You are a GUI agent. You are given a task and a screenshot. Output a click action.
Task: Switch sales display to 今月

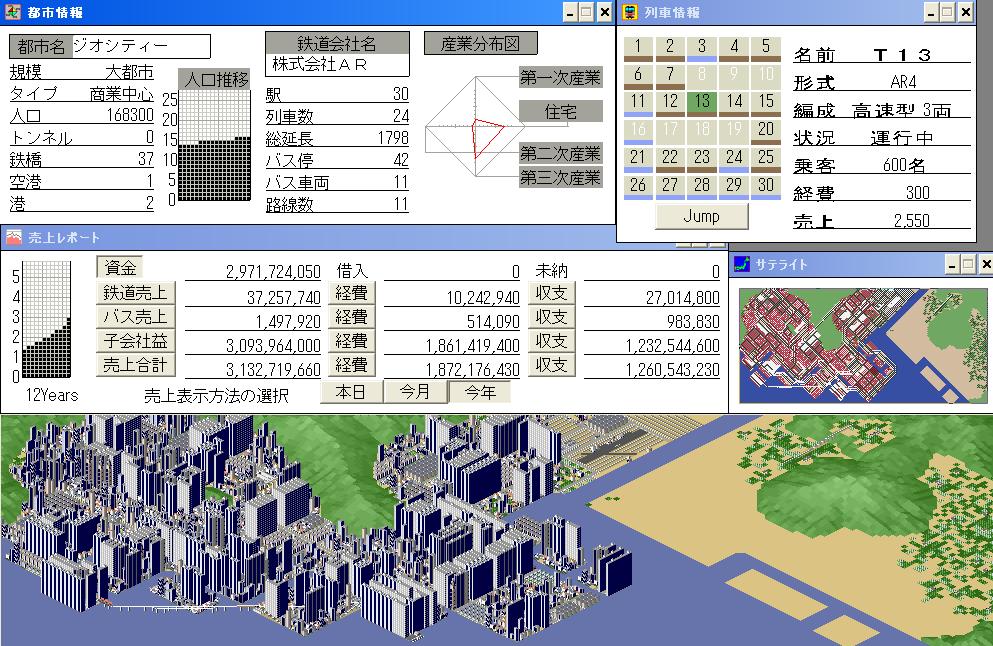point(415,392)
